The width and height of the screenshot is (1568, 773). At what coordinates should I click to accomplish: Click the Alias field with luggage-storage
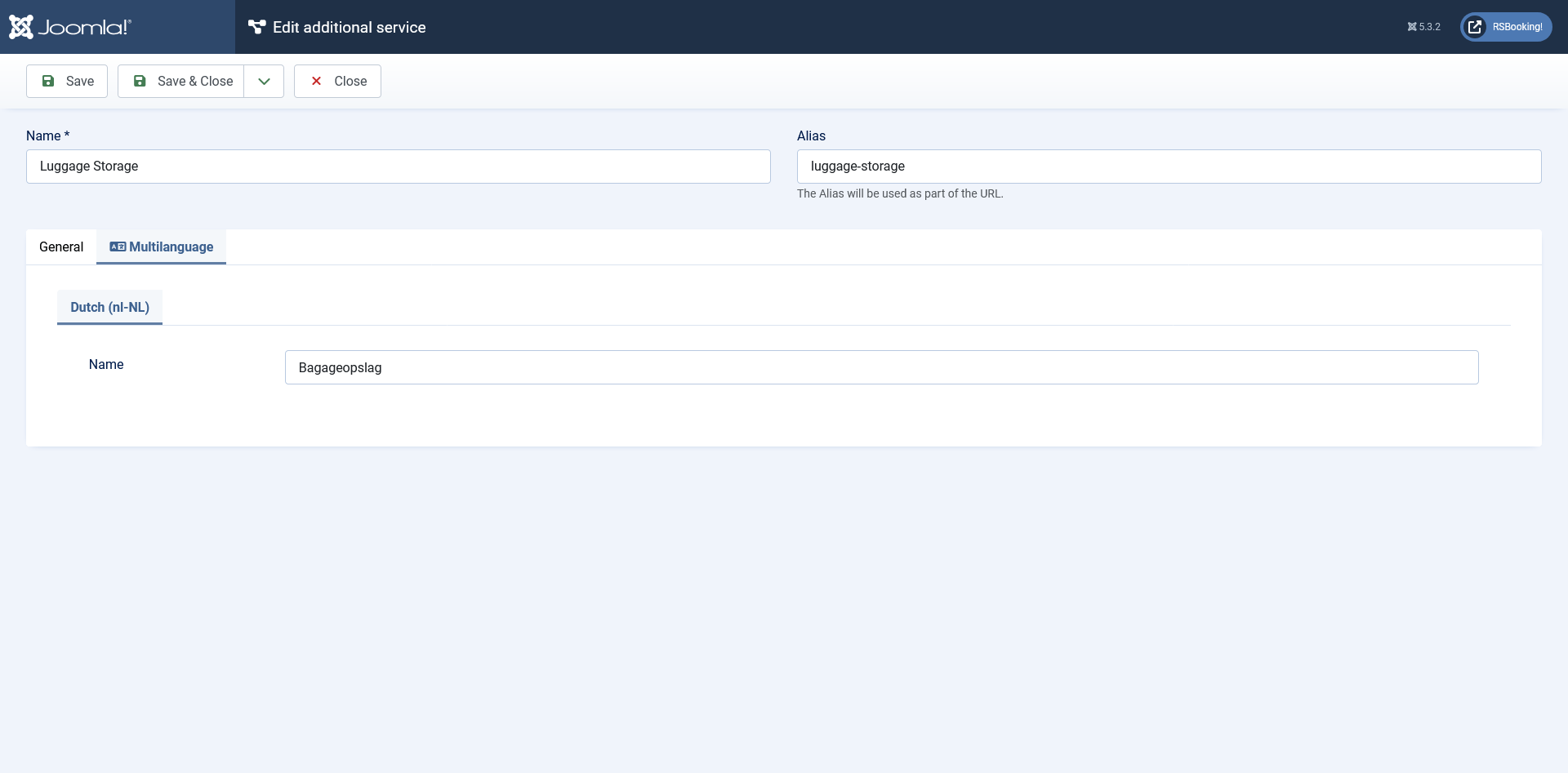1169,167
